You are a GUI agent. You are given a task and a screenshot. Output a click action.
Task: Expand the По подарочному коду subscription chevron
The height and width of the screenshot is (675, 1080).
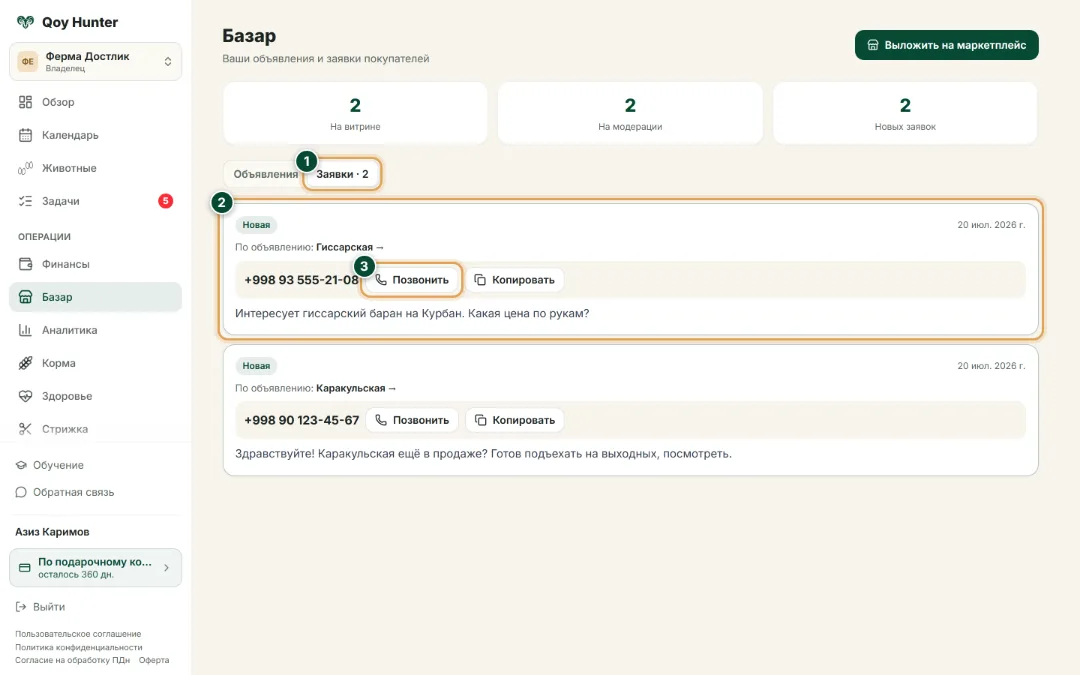click(x=166, y=568)
